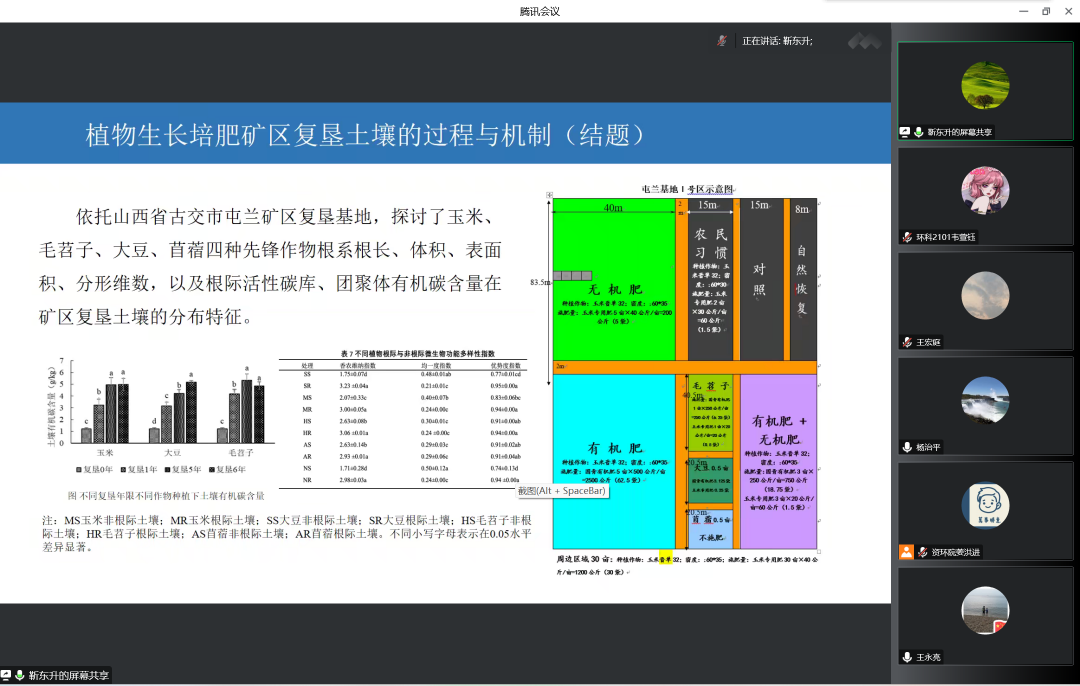Click the green 无机肥 plot block

(613, 279)
